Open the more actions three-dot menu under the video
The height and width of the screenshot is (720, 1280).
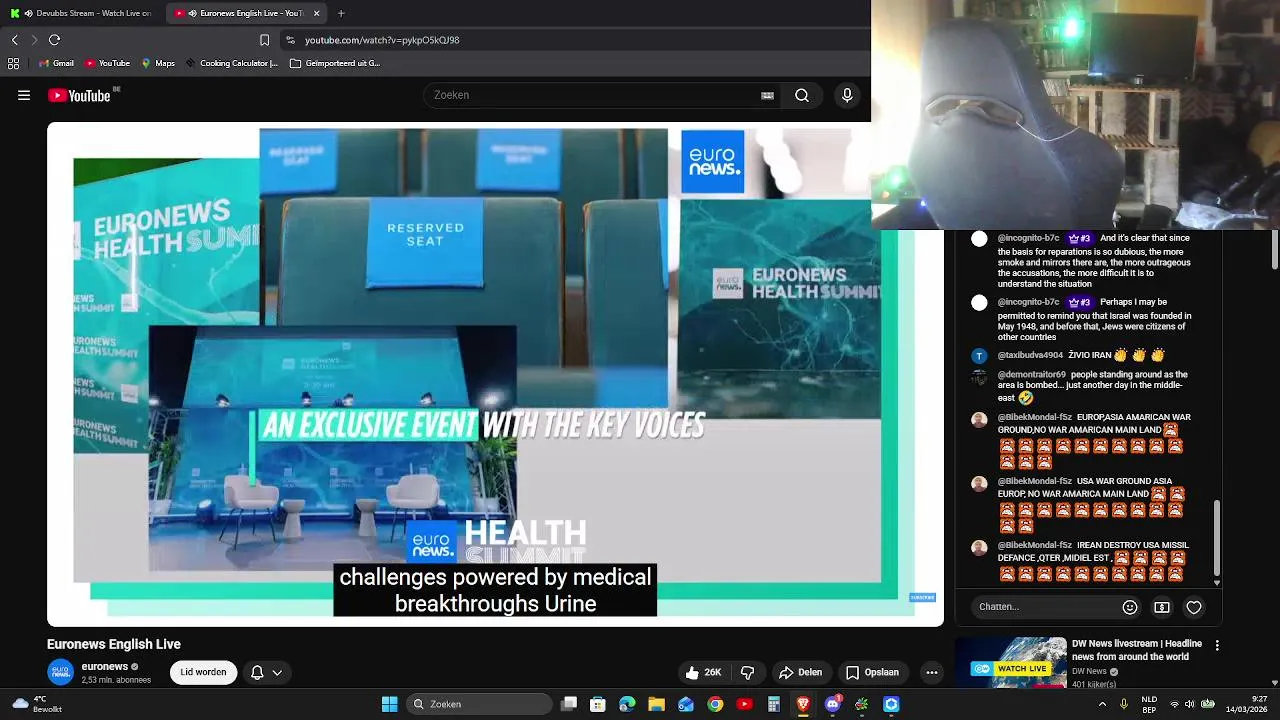click(x=932, y=672)
